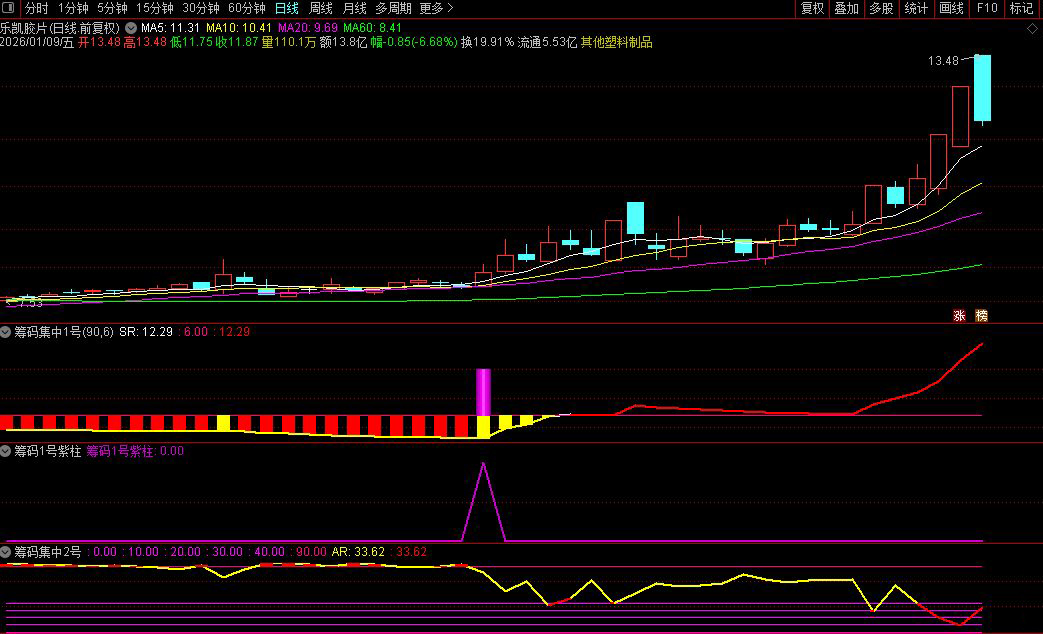Open the 标记 marker tool
This screenshot has width=1043, height=634.
tap(1021, 9)
